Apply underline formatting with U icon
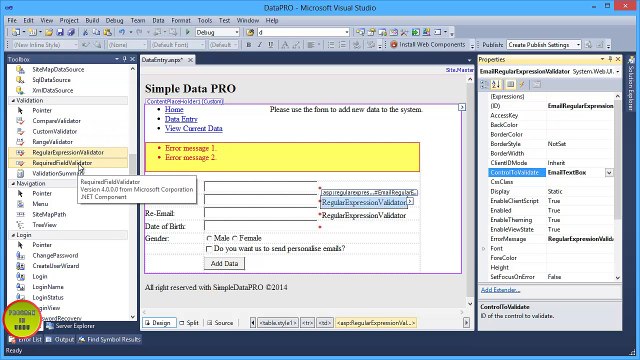Image resolution: width=640 pixels, height=360 pixels. tap(271, 45)
